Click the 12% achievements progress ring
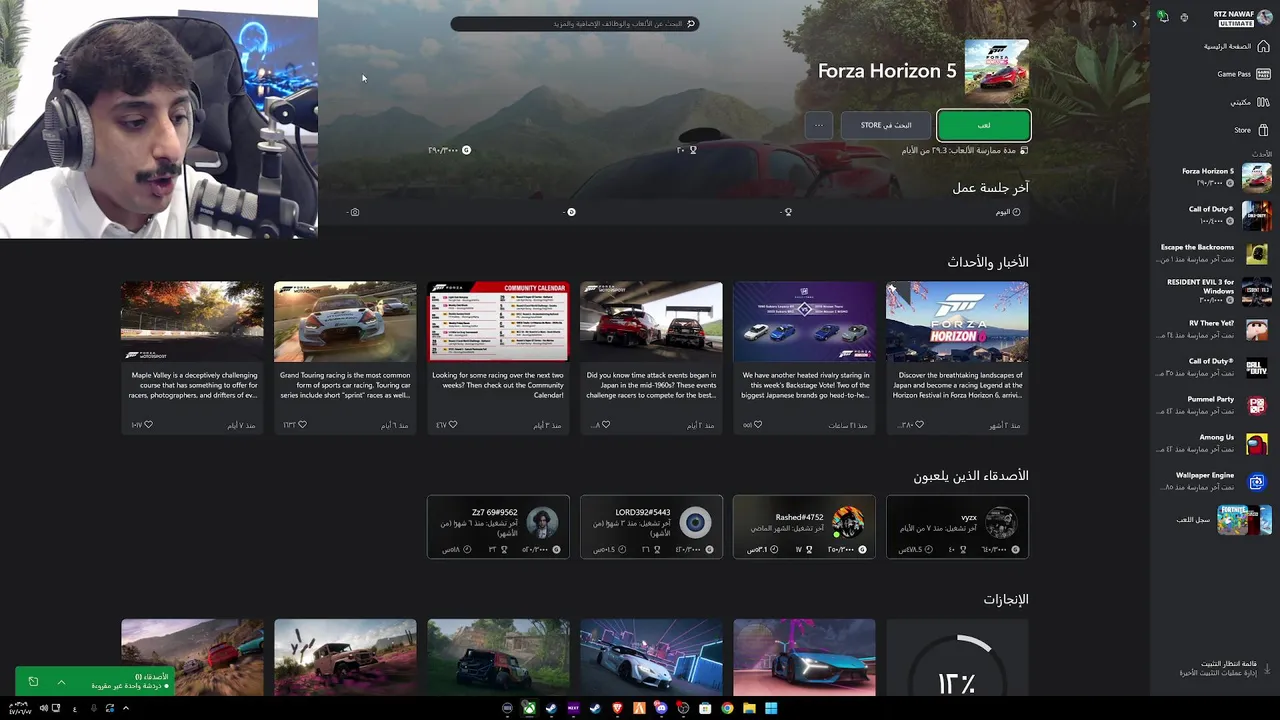Image resolution: width=1280 pixels, height=720 pixels. point(957,665)
